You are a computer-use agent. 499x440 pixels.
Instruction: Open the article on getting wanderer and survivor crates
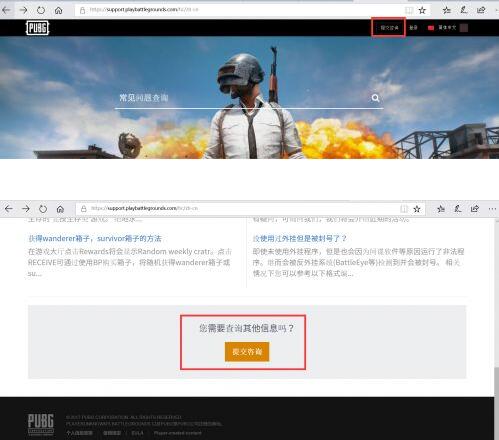(x=95, y=239)
